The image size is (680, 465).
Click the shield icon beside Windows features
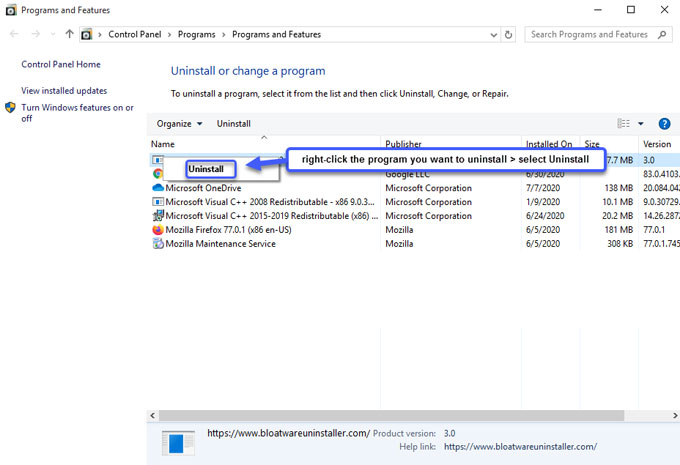[10, 107]
